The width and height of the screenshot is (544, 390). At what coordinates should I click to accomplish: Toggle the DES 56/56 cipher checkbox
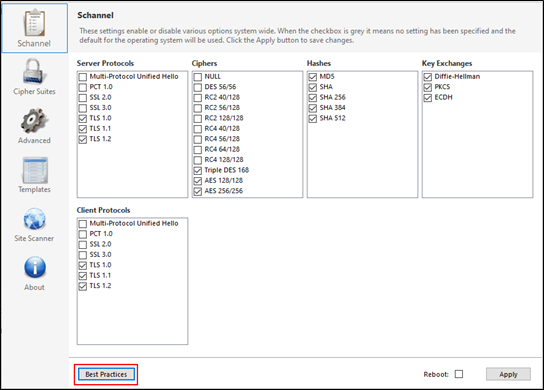pos(198,87)
